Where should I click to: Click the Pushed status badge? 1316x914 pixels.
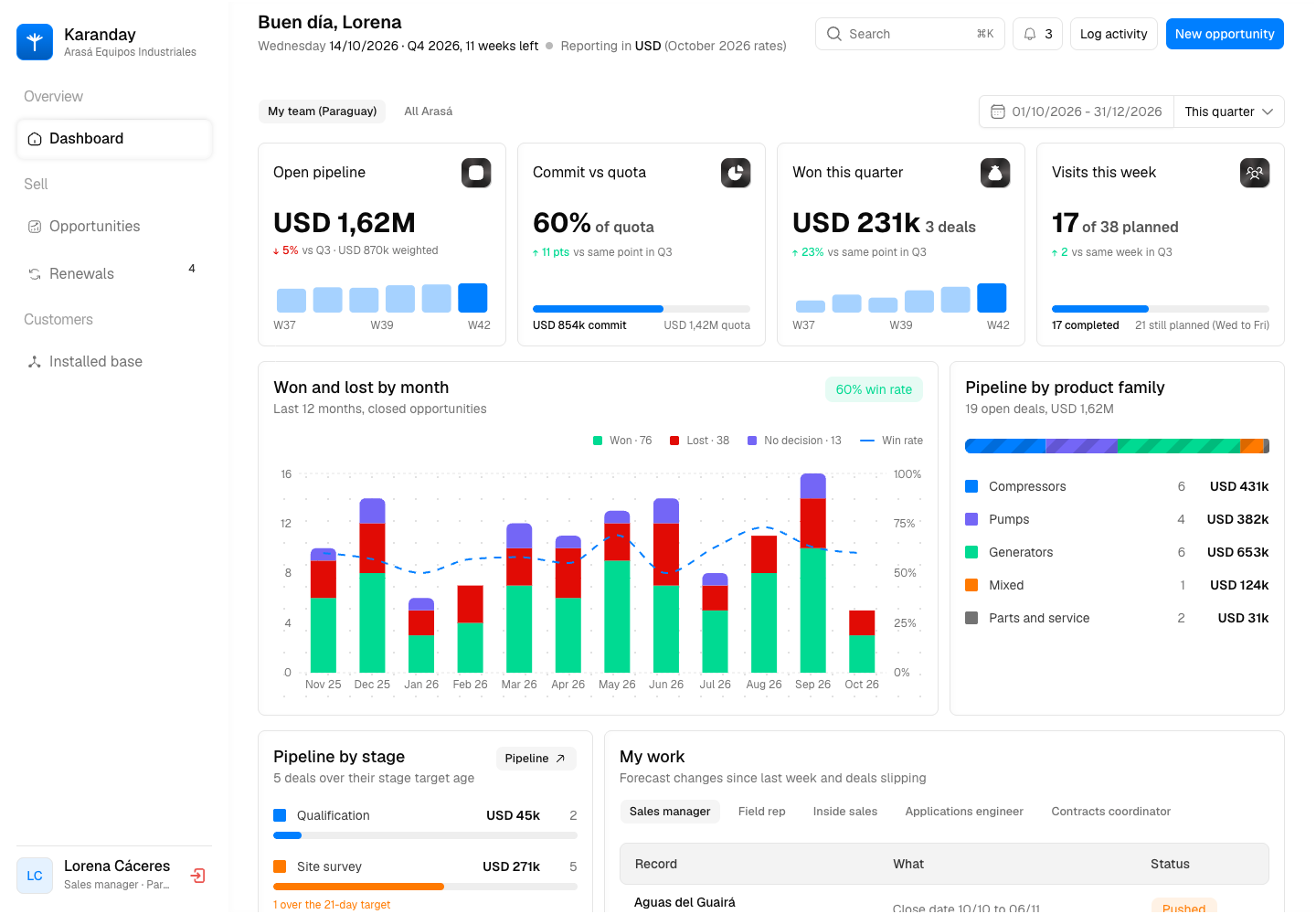(x=1183, y=907)
